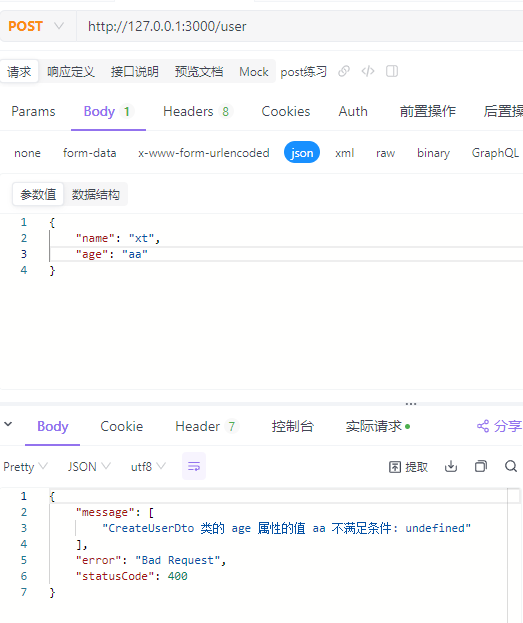Choose x-www-form-urlencoded body type
This screenshot has width=523, height=623.
click(203, 153)
